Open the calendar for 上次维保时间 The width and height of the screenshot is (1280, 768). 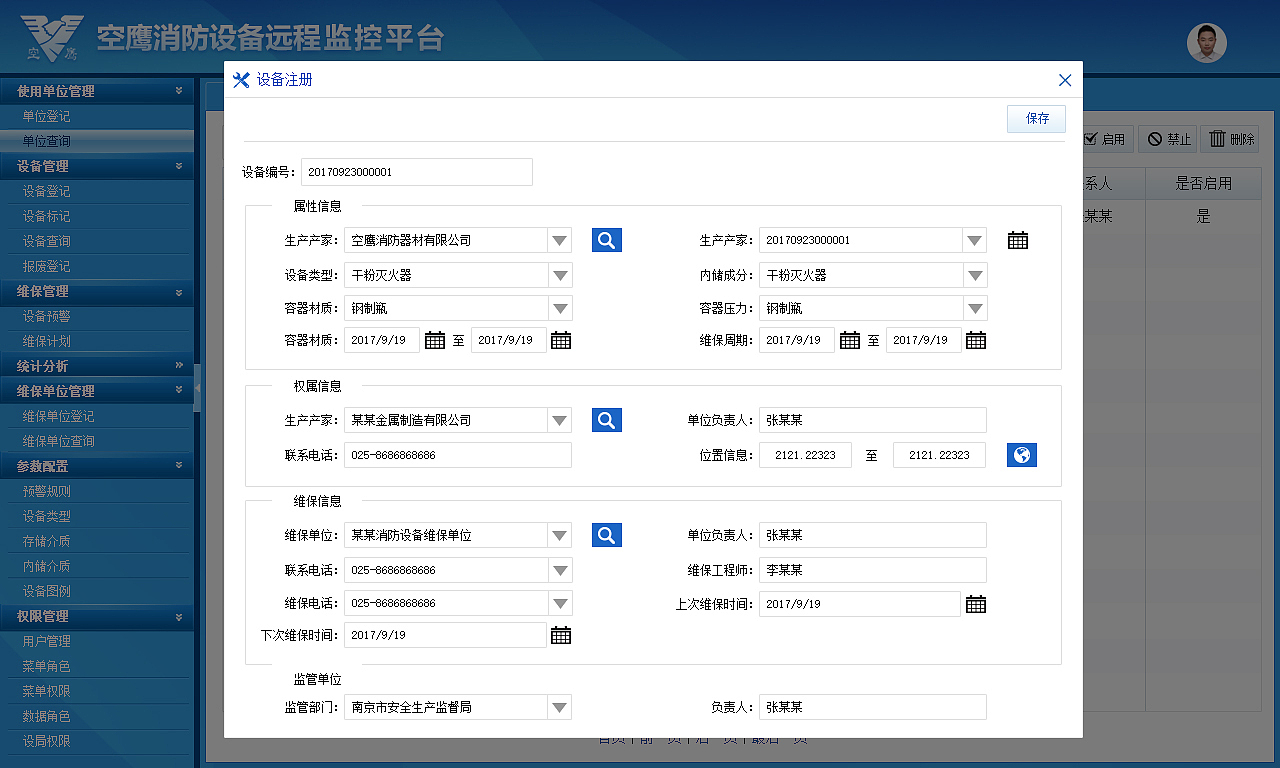[x=976, y=603]
